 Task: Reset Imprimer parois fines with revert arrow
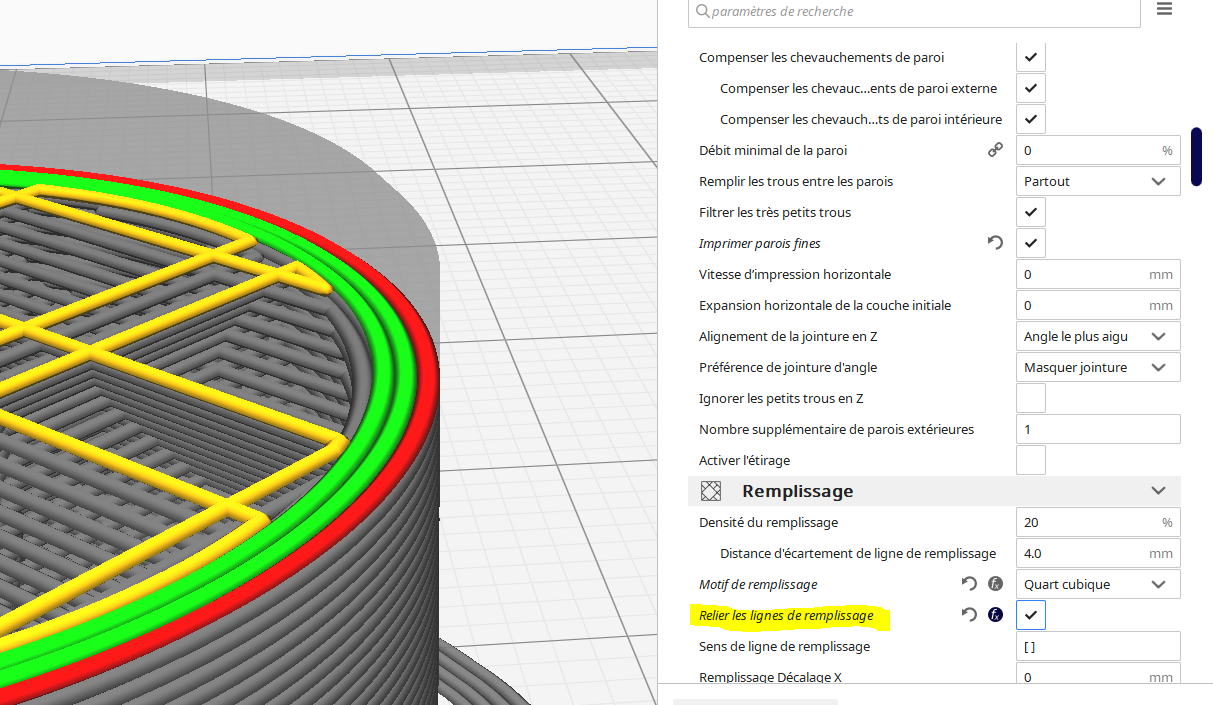coord(995,243)
